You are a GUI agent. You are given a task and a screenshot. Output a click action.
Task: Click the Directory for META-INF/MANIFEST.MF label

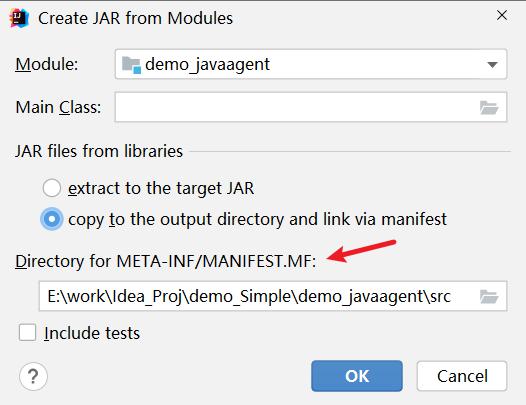tap(166, 261)
